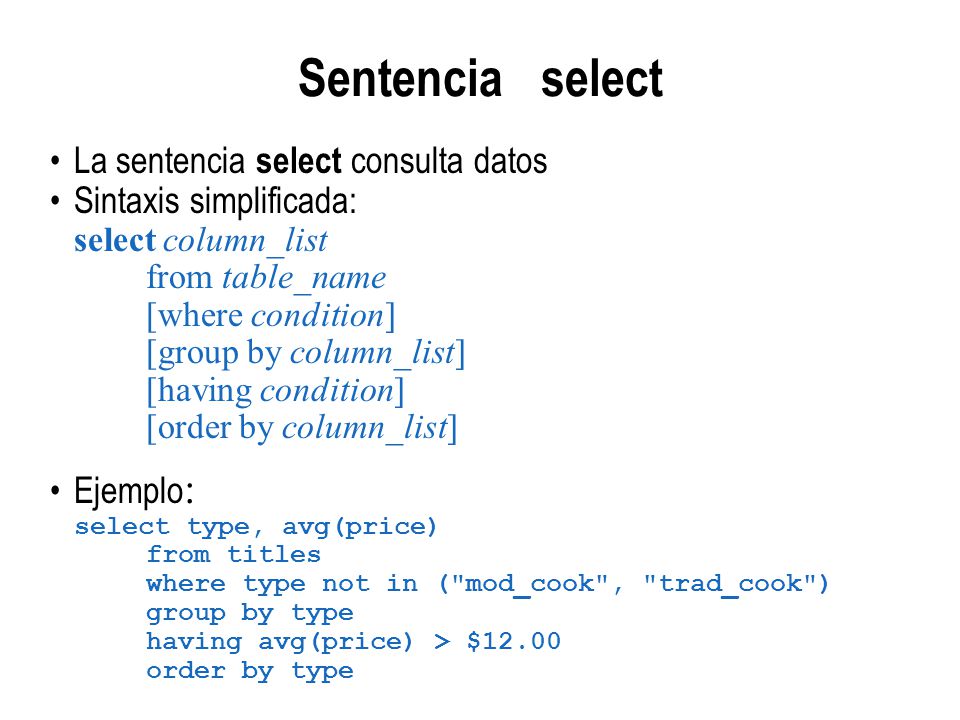
Task: Click the "mod_cook" string in the where clause
Action: (530, 584)
